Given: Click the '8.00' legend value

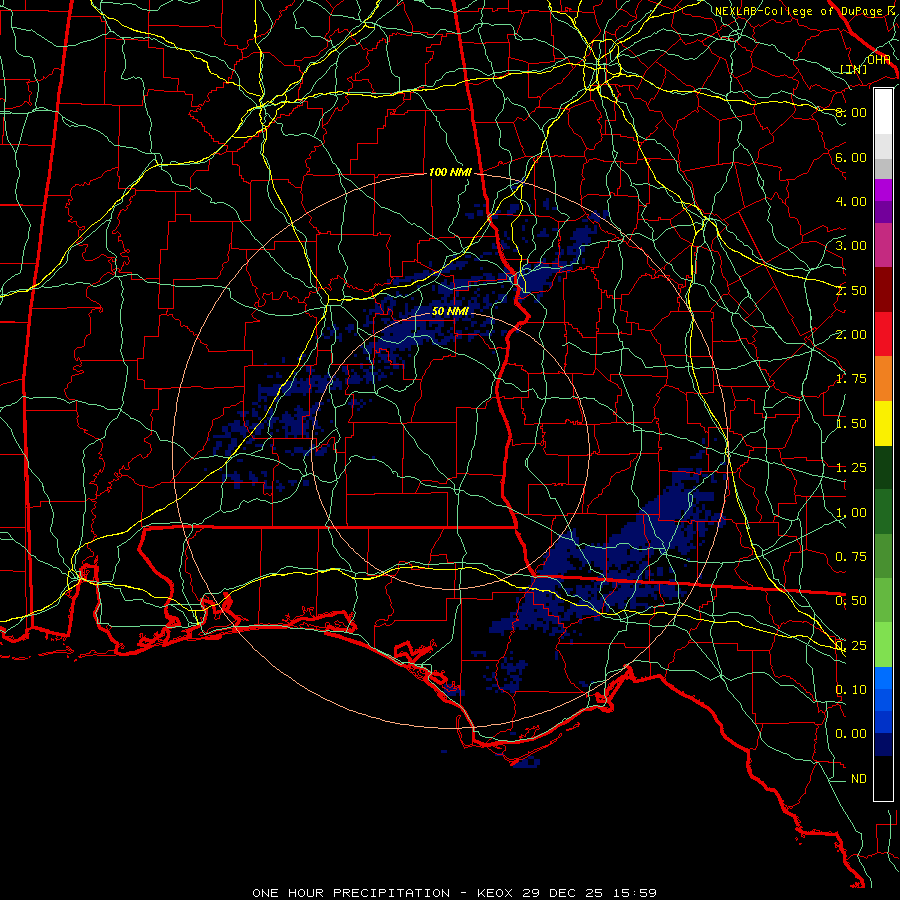Looking at the screenshot, I should pos(851,112).
